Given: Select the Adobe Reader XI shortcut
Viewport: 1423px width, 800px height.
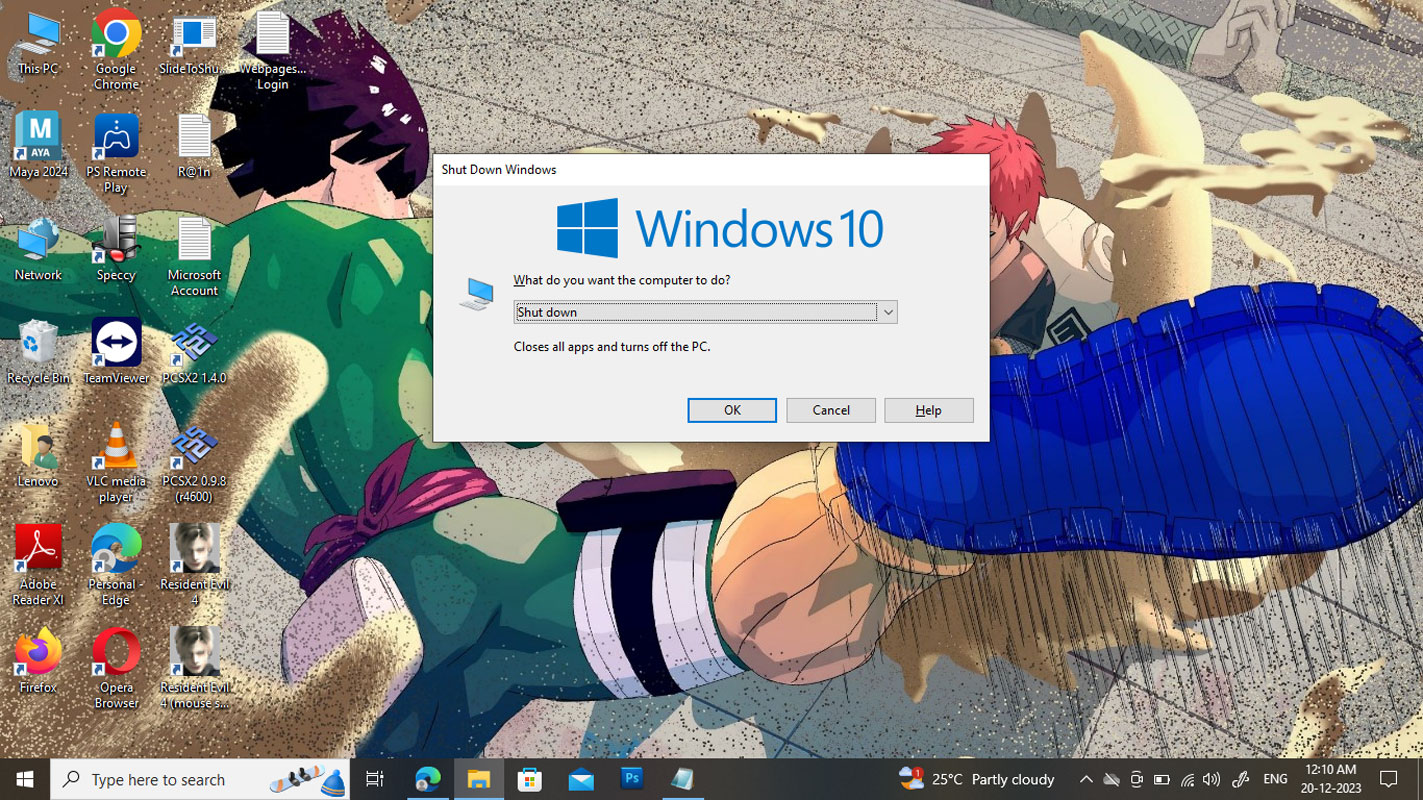Looking at the screenshot, I should tap(38, 564).
